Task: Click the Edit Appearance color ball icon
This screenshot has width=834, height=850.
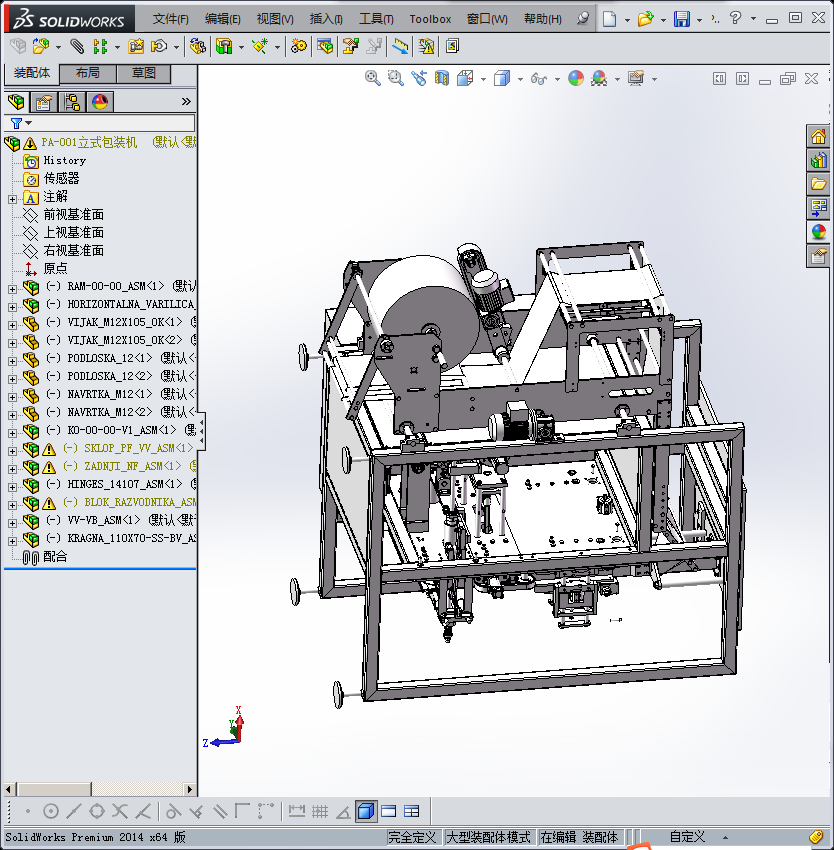Action: (x=575, y=78)
